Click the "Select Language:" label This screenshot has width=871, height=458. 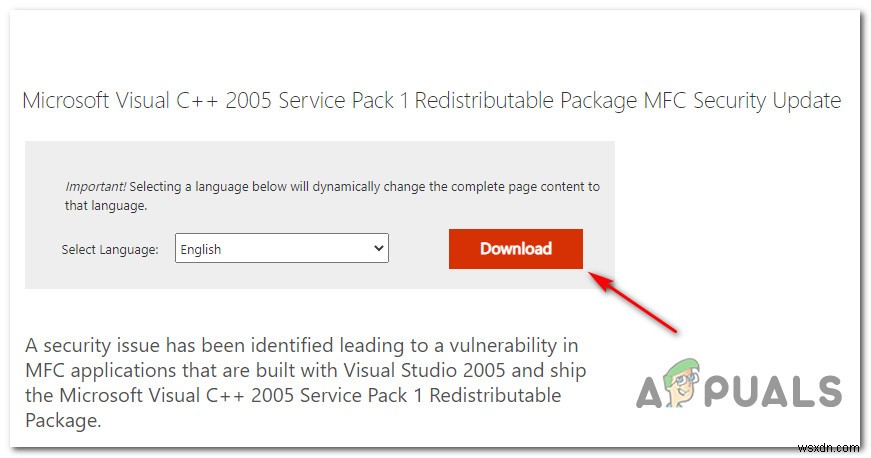[x=110, y=250]
